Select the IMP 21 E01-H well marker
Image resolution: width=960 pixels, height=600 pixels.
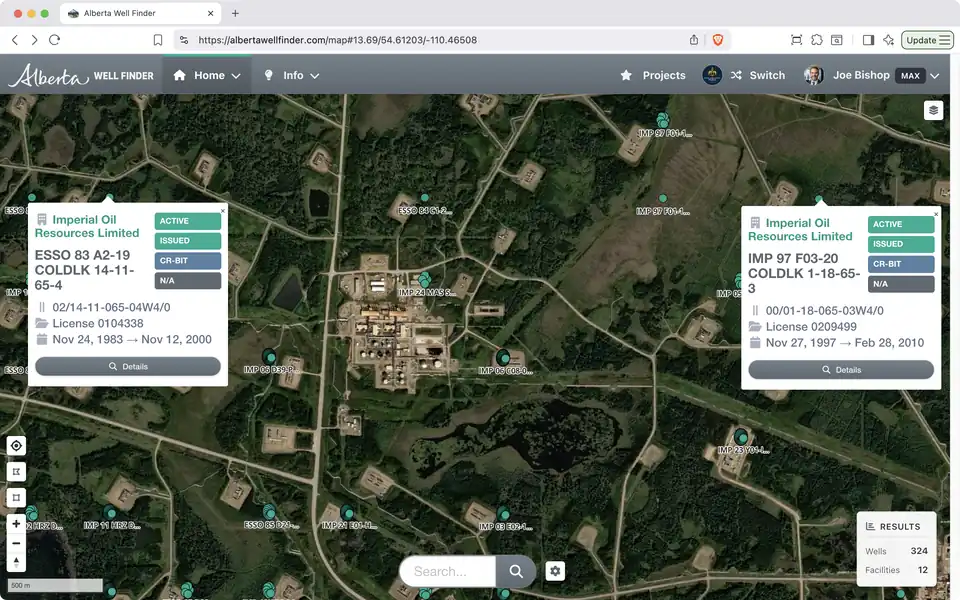coord(347,512)
